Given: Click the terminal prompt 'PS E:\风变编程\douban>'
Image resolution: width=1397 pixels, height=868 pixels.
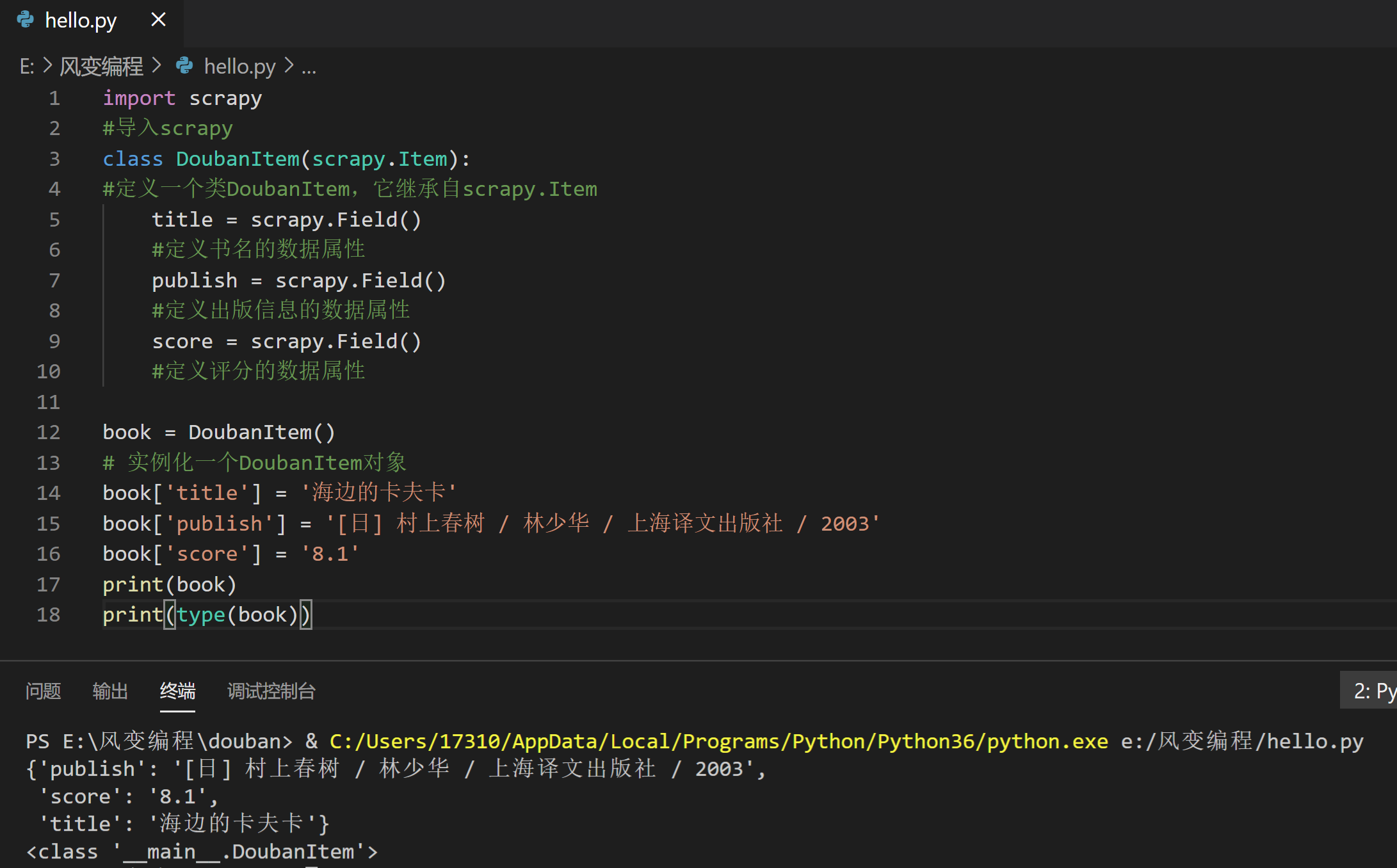Looking at the screenshot, I should 159,741.
